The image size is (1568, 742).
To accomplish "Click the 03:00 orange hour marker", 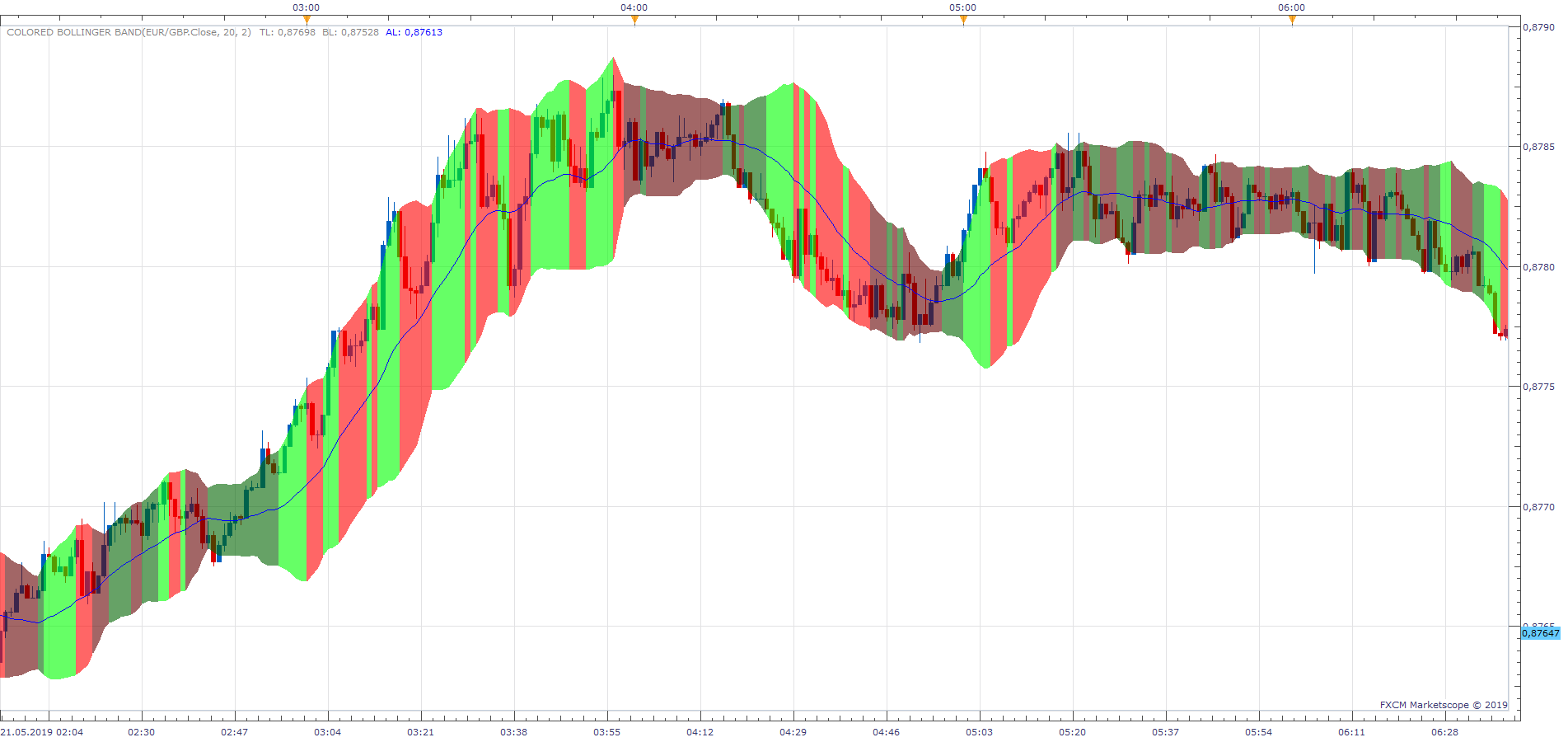I will pyautogui.click(x=307, y=20).
